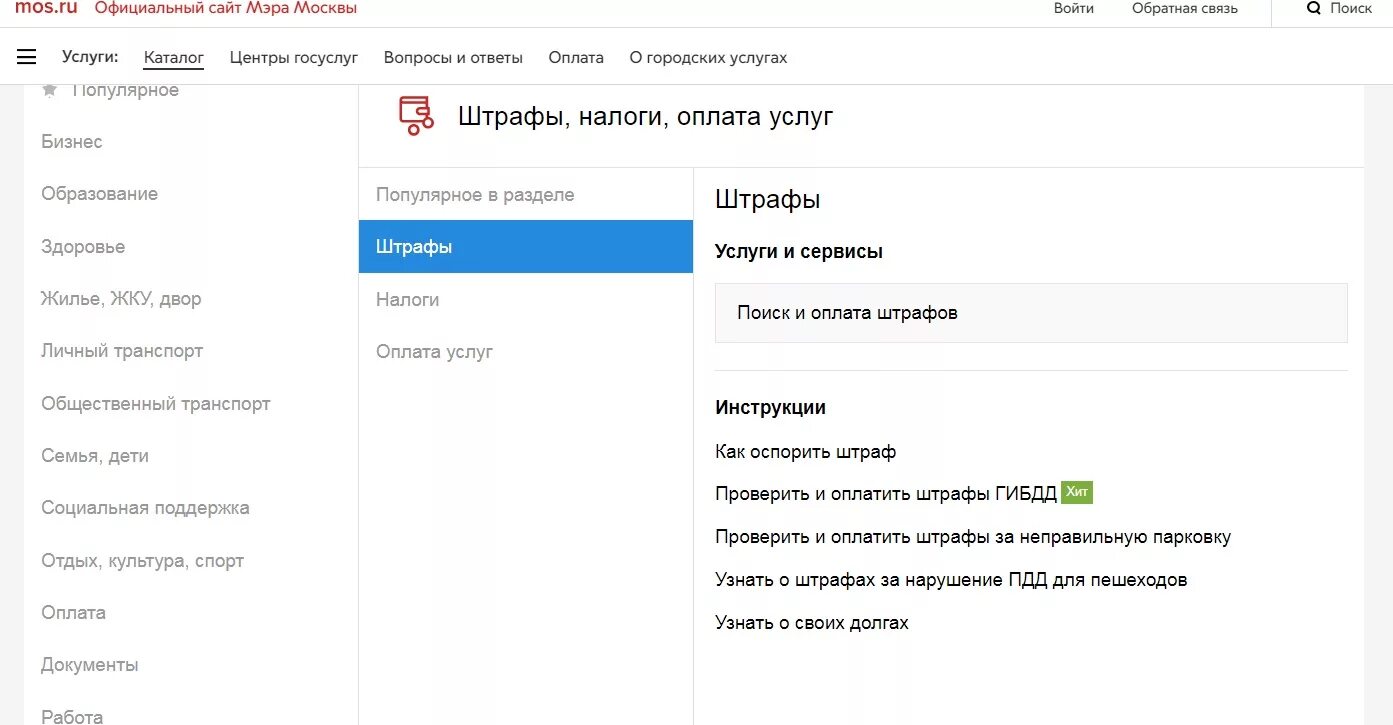Open Как оспорить штраф instruction
1393x725 pixels.
(806, 452)
